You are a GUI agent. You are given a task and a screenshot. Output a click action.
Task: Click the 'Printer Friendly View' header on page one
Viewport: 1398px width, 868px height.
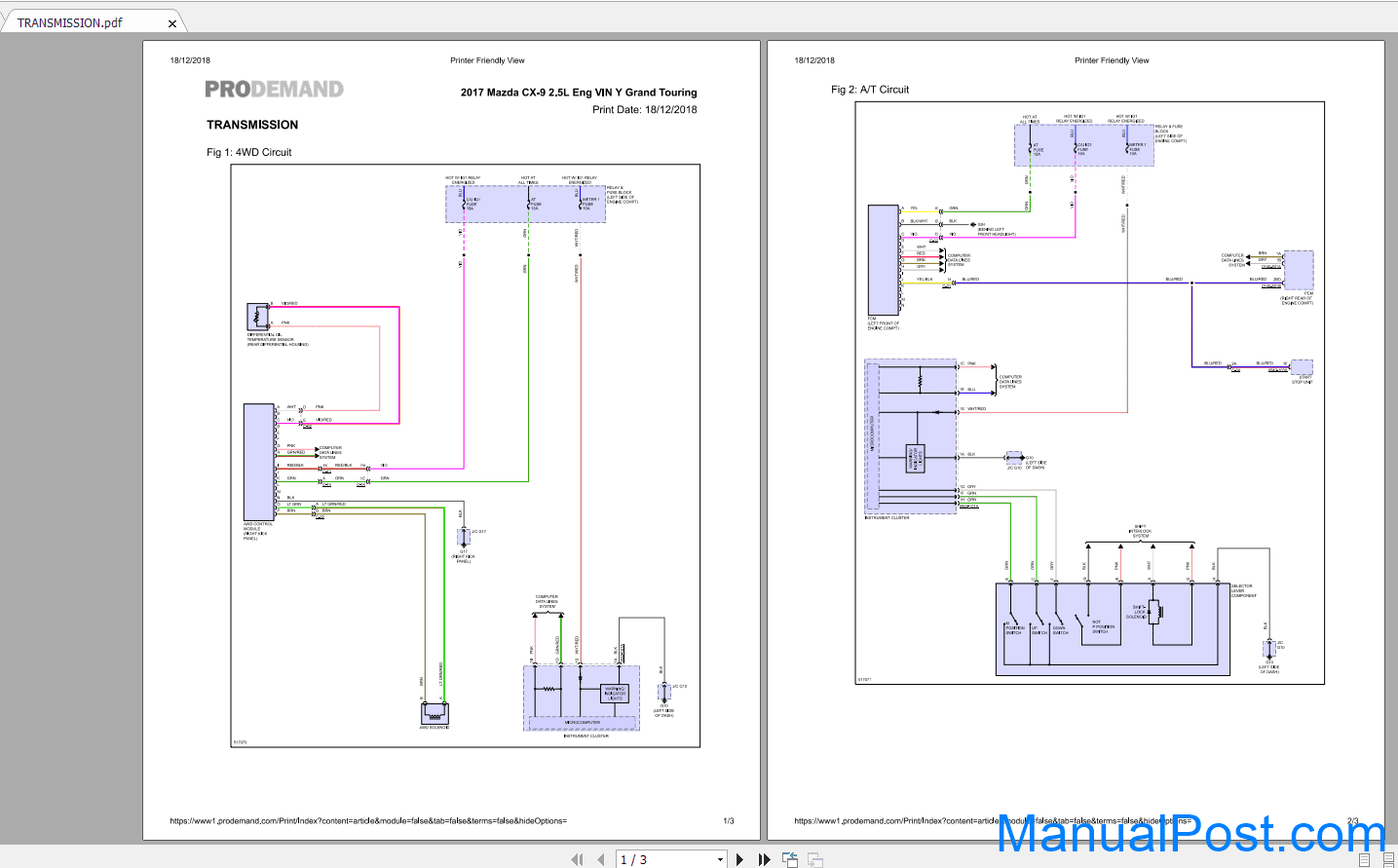point(487,60)
